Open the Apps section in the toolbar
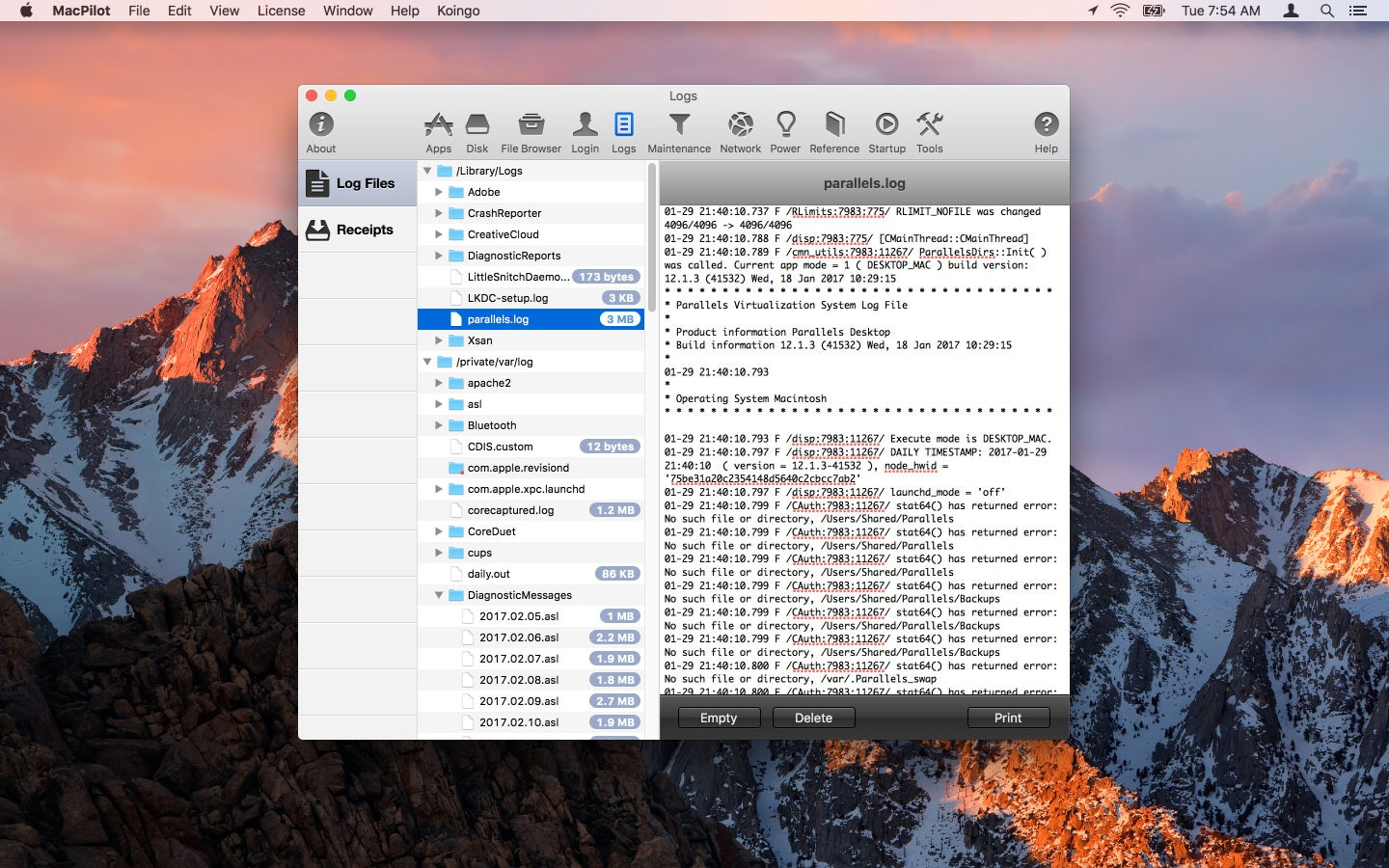This screenshot has height=868, width=1389. pos(439,130)
